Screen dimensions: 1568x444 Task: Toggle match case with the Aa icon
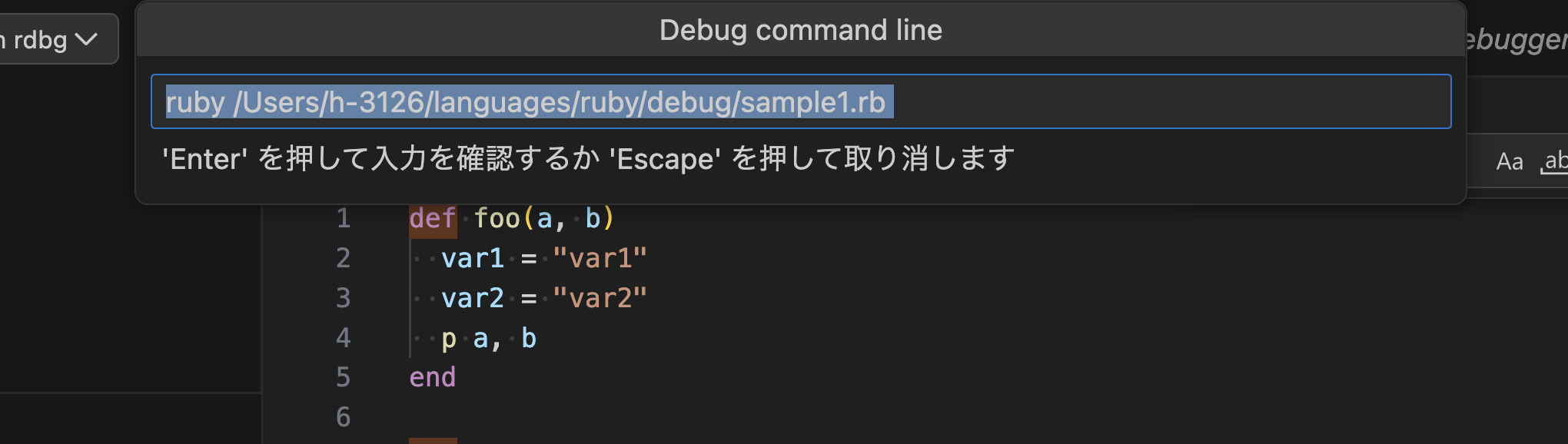point(1510,161)
